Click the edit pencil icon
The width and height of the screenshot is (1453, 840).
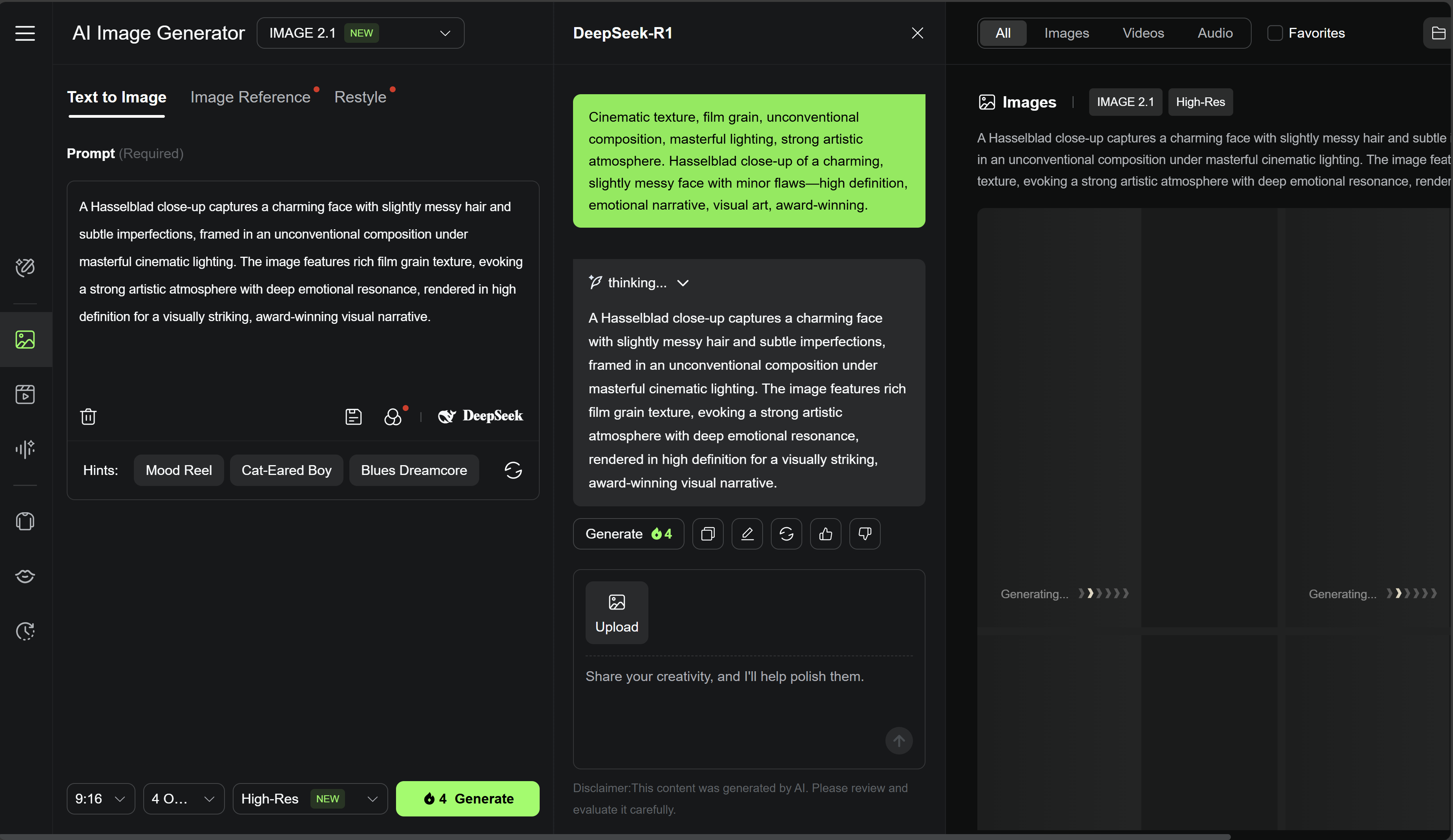point(747,534)
